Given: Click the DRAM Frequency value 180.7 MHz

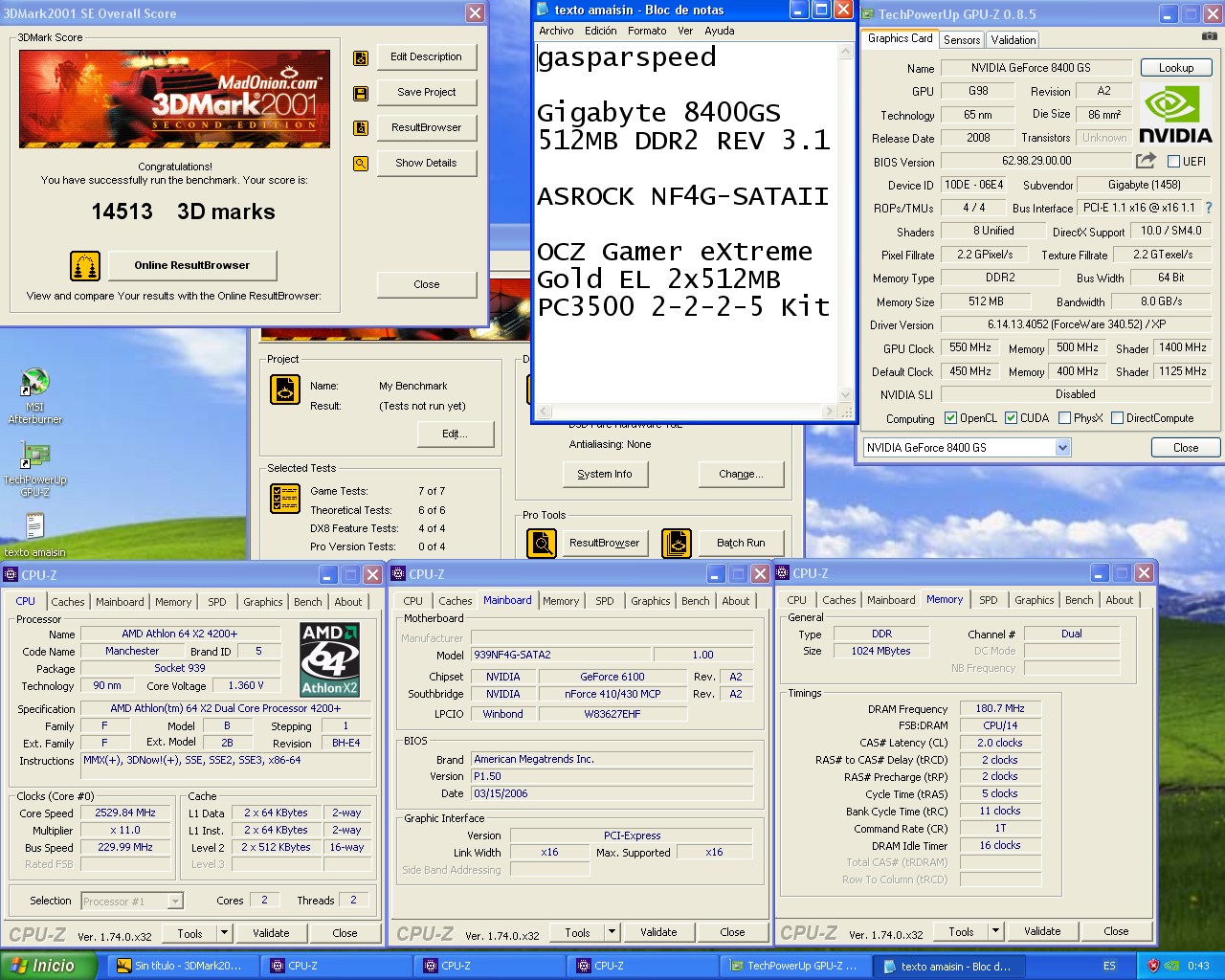Looking at the screenshot, I should 1000,709.
